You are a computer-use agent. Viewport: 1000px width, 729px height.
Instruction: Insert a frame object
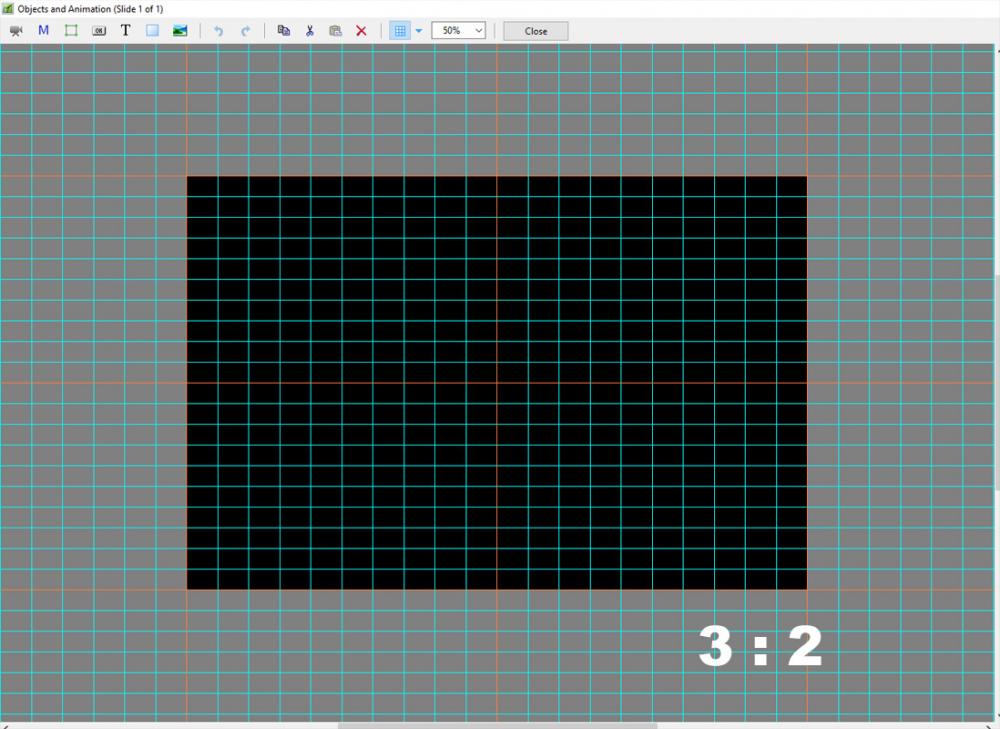coord(71,31)
